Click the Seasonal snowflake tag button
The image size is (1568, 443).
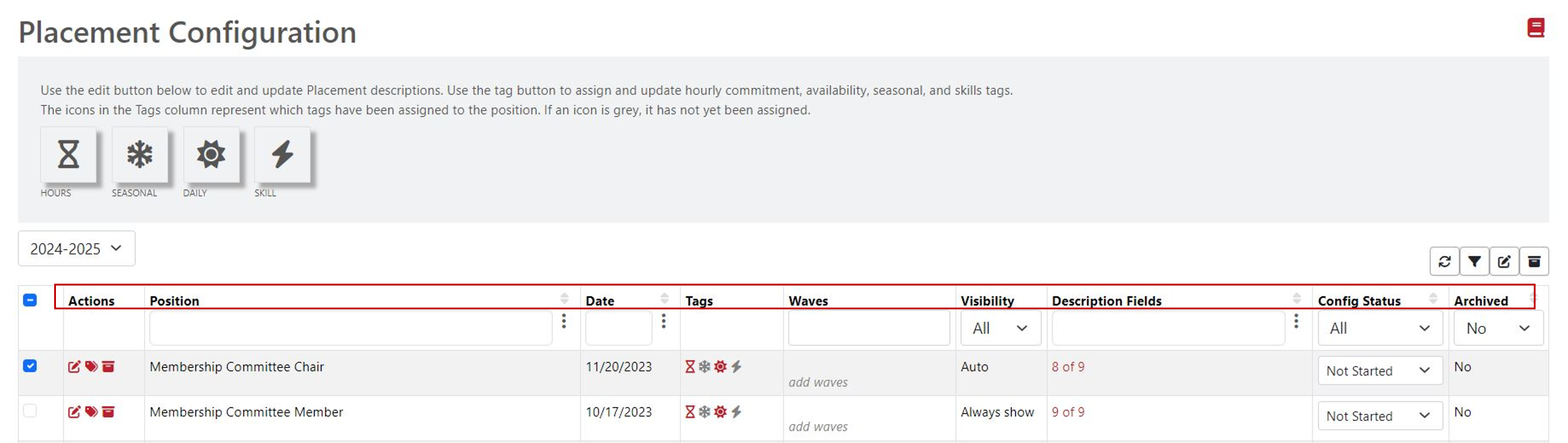point(139,154)
